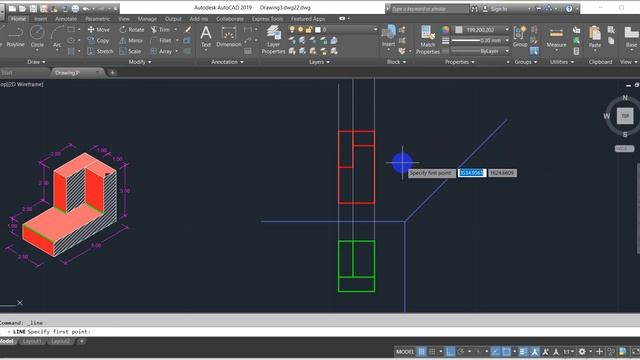Open the Parametric ribbon tab
Viewport: 640px width, 360px height.
[98, 19]
